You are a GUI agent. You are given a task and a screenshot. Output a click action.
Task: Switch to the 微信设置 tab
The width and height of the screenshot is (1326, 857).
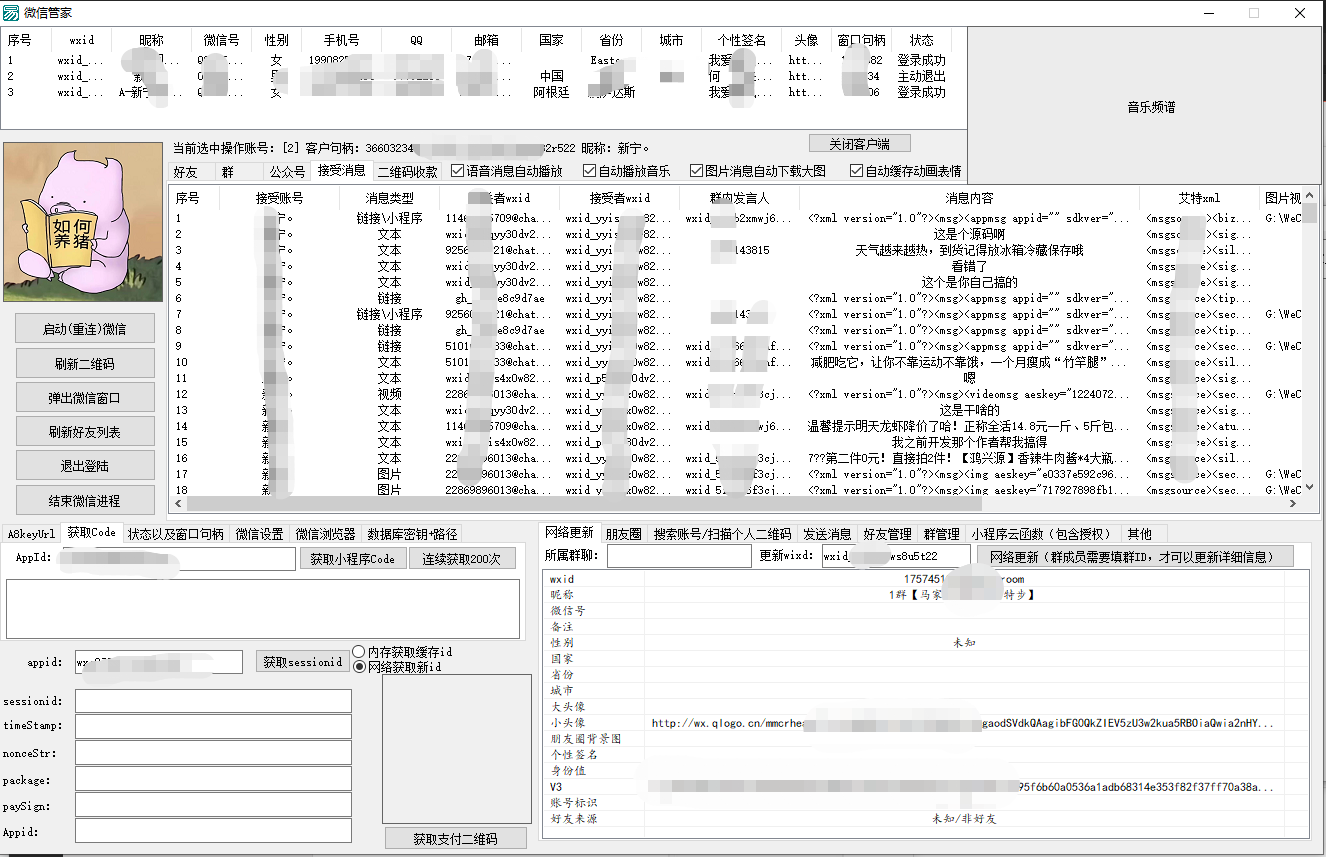pyautogui.click(x=260, y=534)
